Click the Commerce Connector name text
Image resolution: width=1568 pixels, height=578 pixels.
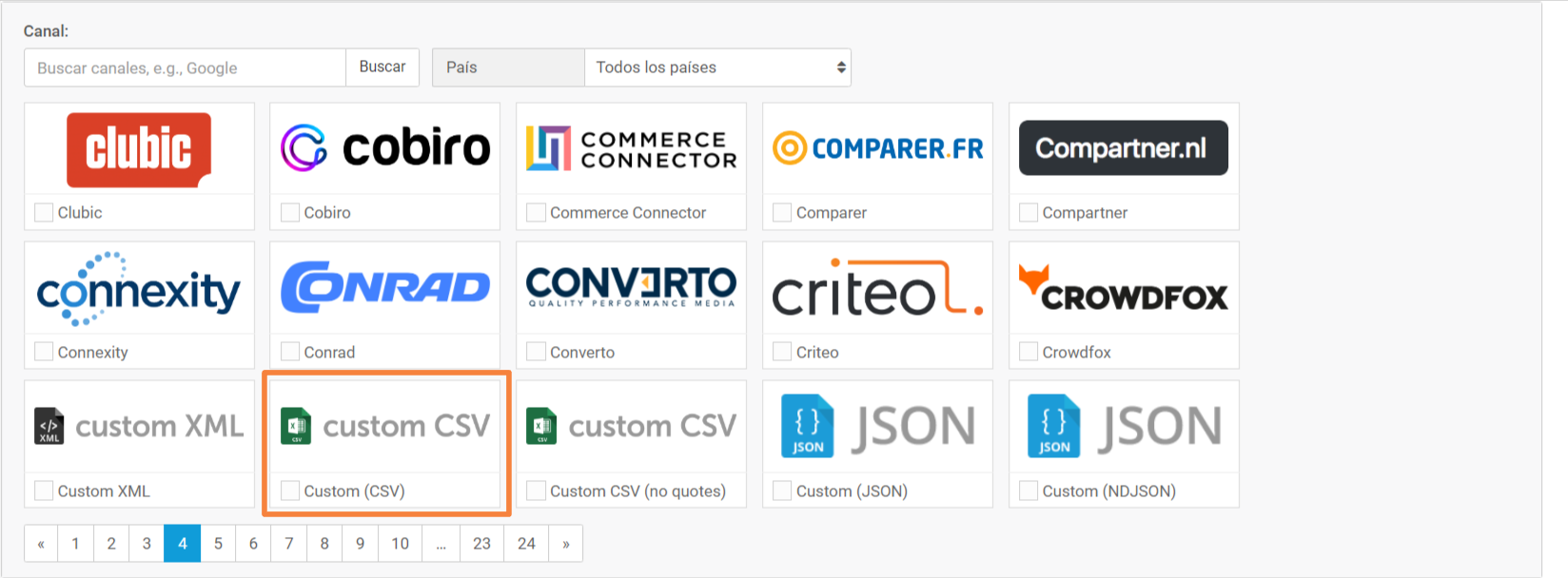pyautogui.click(x=628, y=213)
